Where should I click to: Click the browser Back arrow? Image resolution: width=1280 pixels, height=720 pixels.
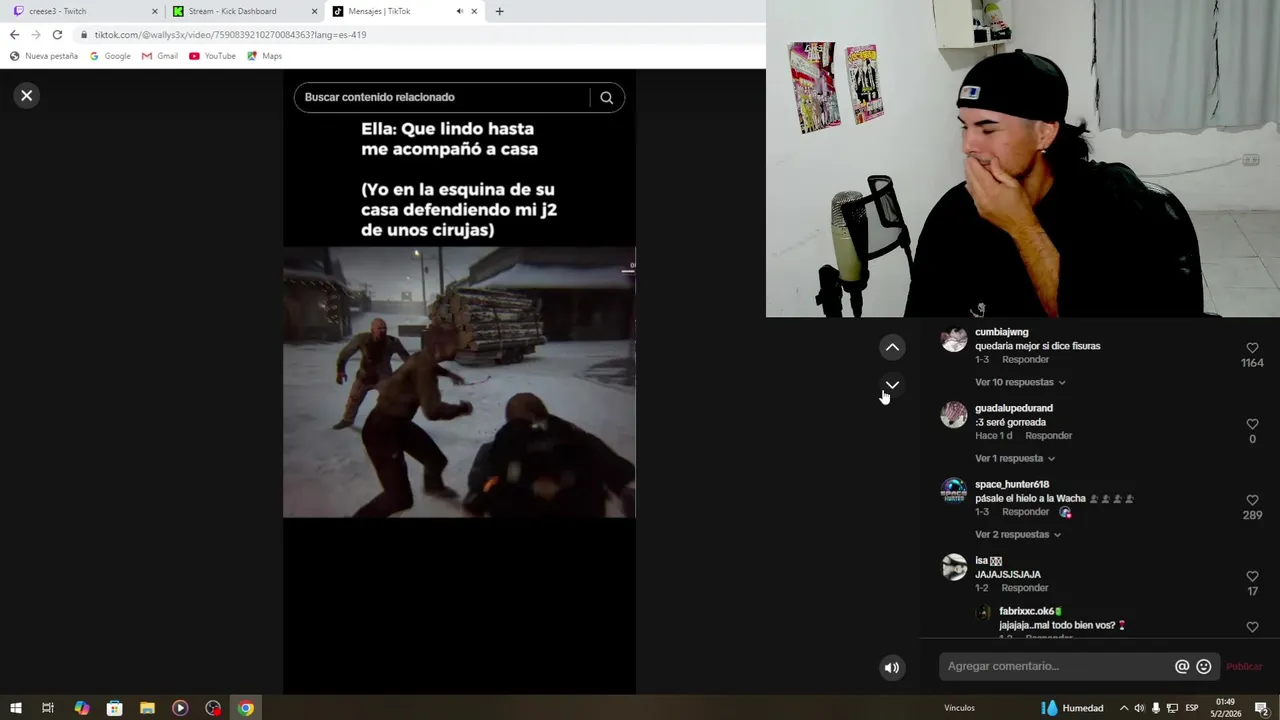[x=14, y=34]
